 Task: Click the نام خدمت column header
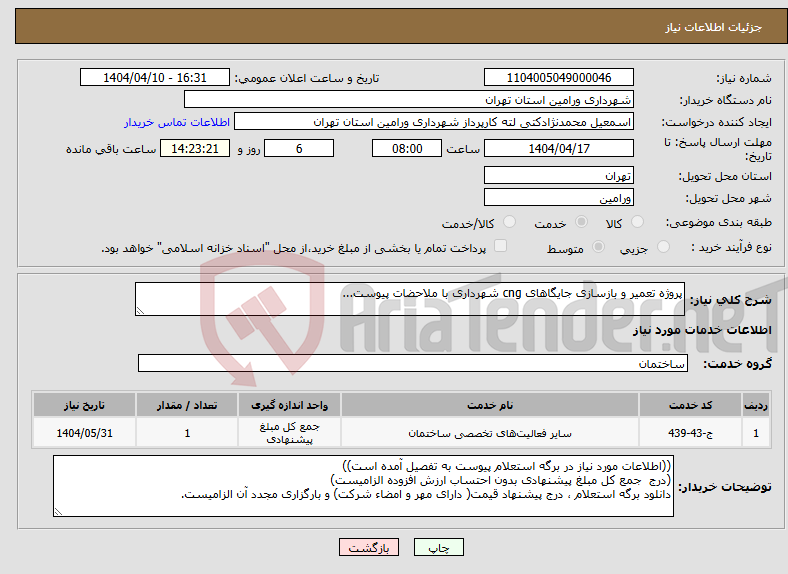[489, 405]
